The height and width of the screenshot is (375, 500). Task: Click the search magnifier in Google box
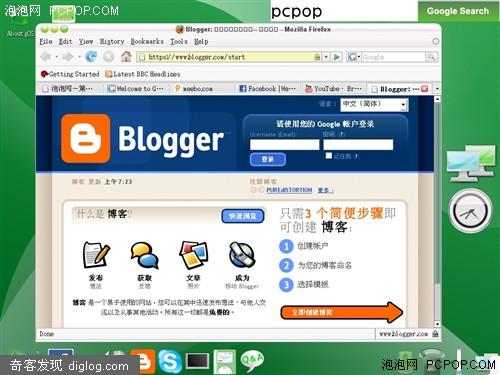pyautogui.click(x=431, y=57)
